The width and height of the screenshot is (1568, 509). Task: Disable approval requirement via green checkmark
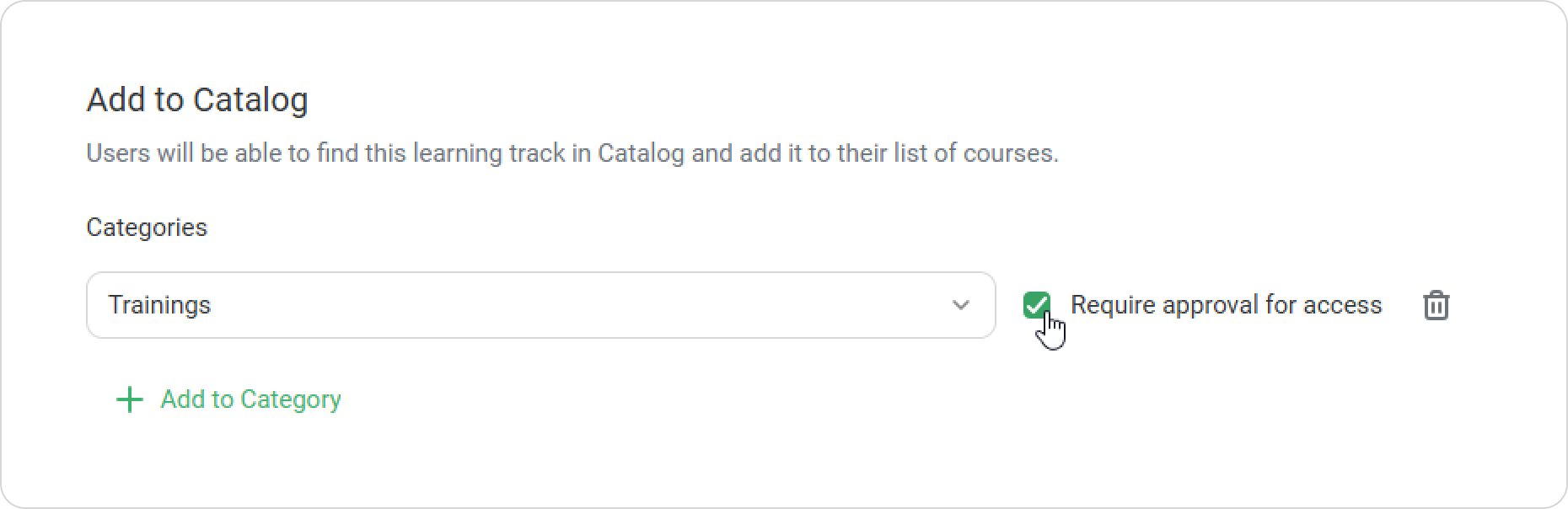click(1036, 304)
